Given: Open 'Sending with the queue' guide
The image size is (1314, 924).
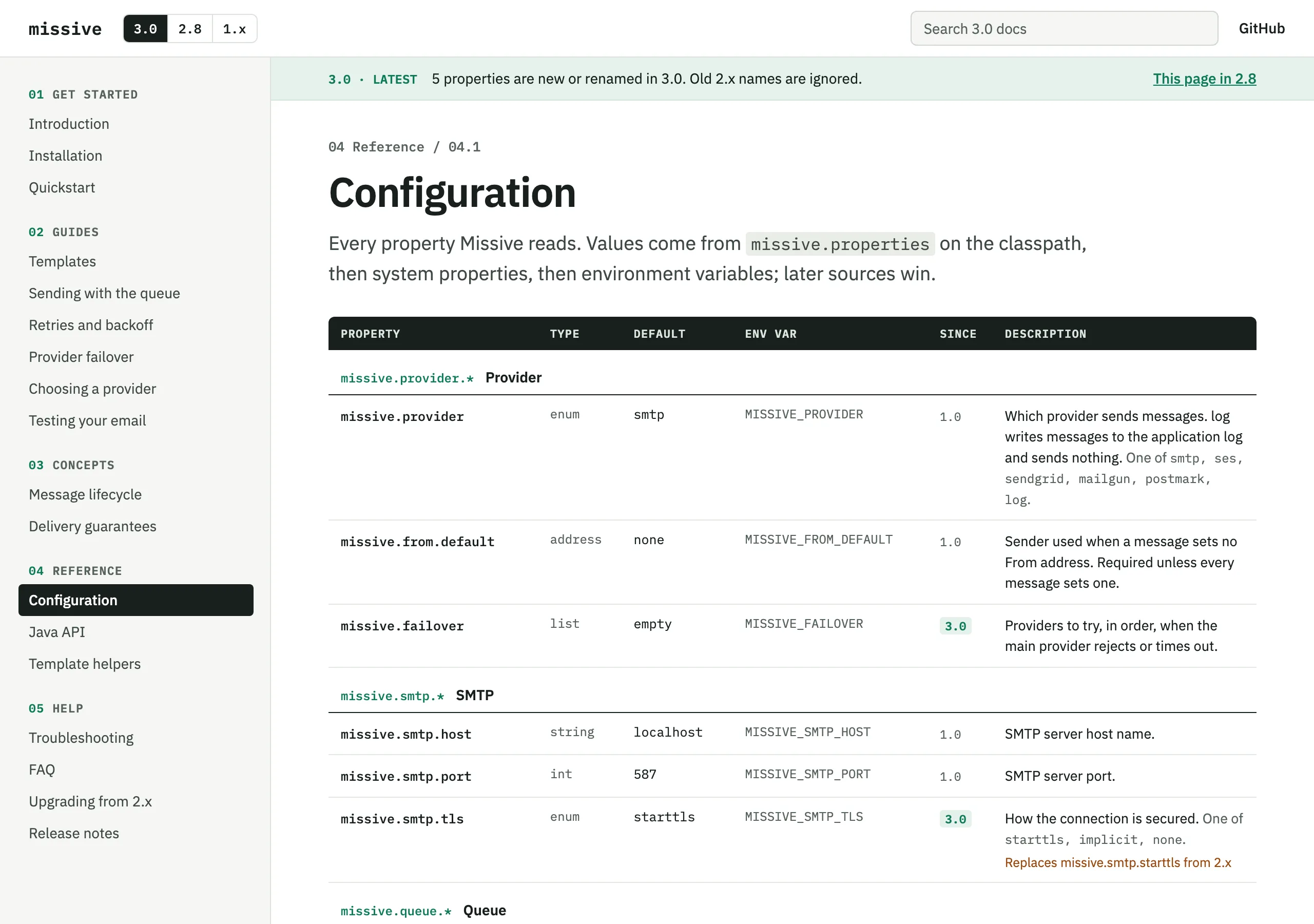Looking at the screenshot, I should coord(104,293).
